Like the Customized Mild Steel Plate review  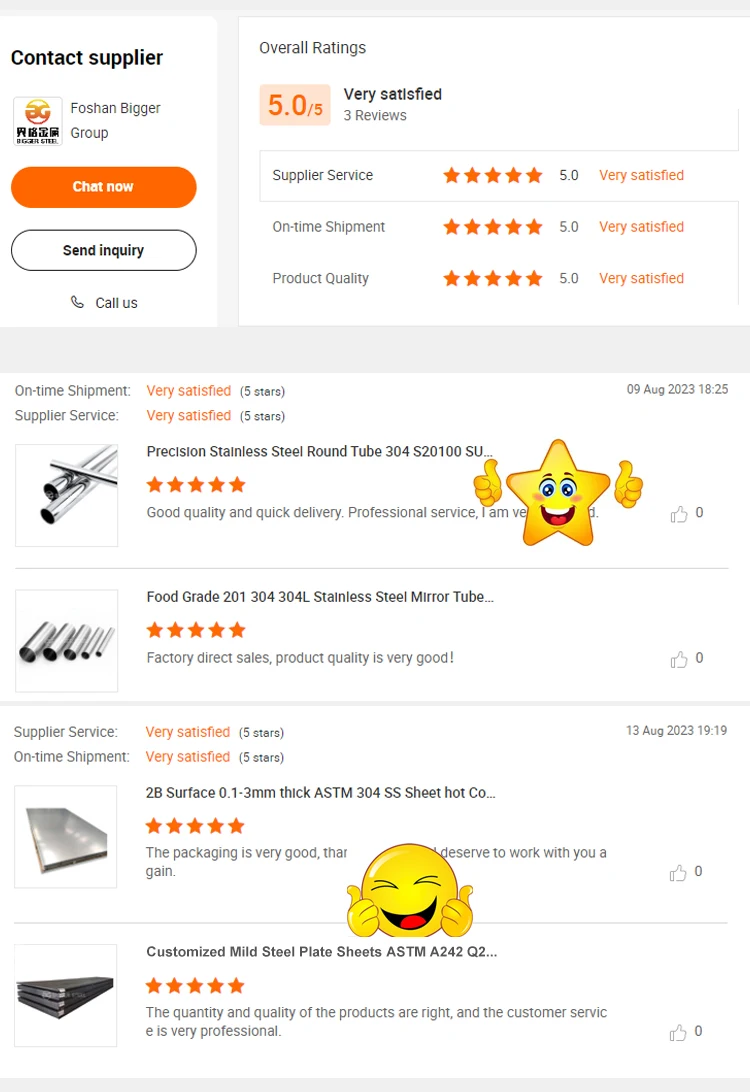click(x=678, y=1032)
